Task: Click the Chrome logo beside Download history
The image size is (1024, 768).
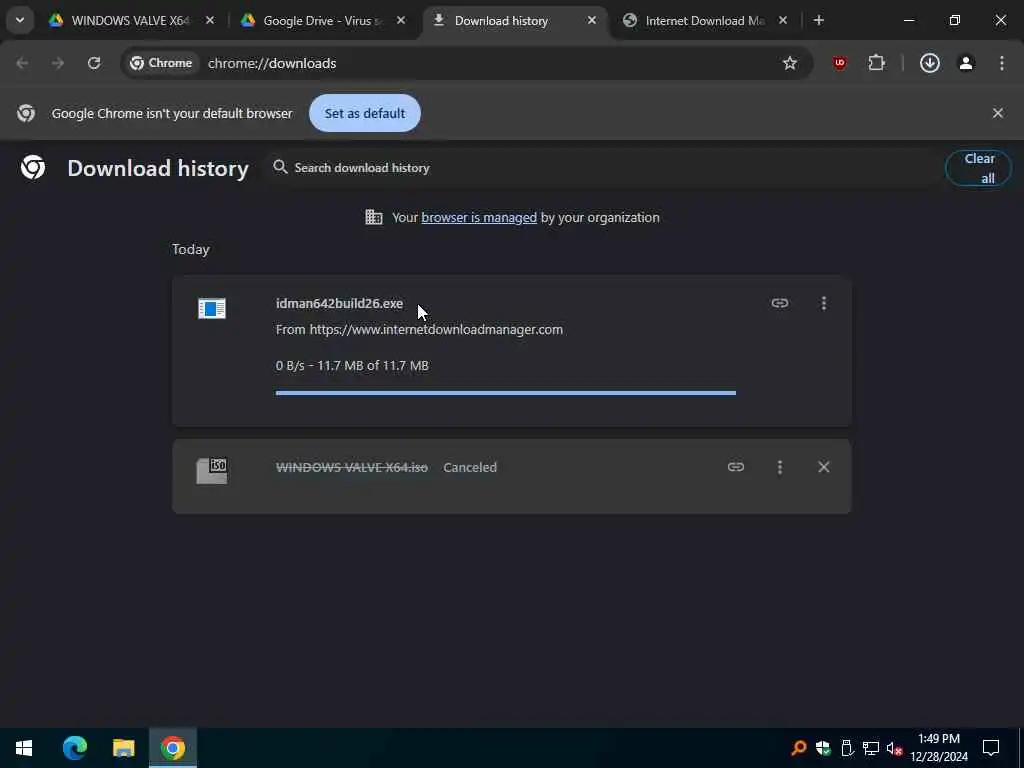Action: click(33, 168)
